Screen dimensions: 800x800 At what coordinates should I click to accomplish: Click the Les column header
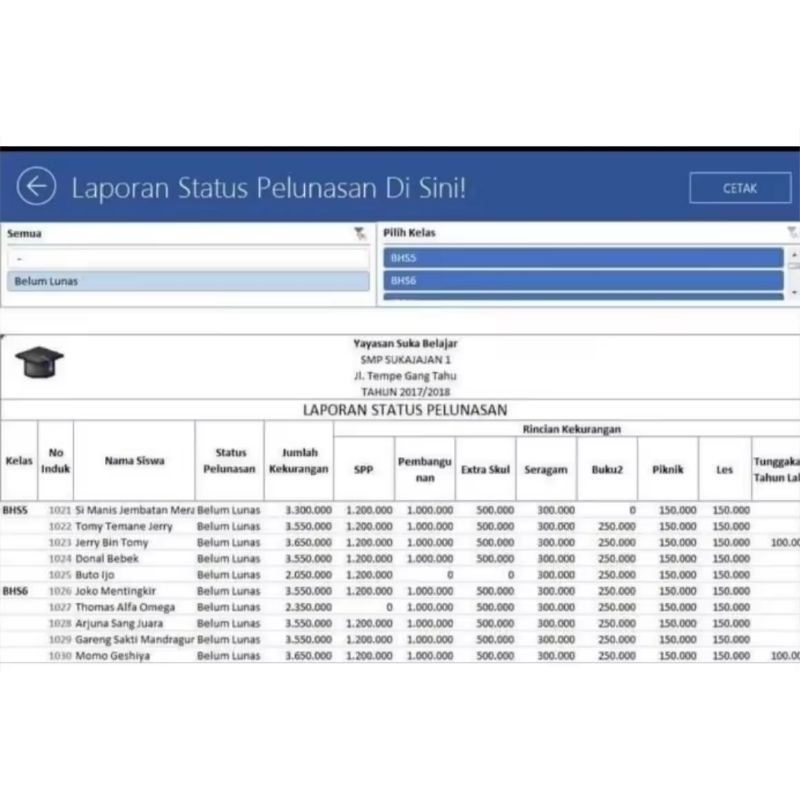724,469
